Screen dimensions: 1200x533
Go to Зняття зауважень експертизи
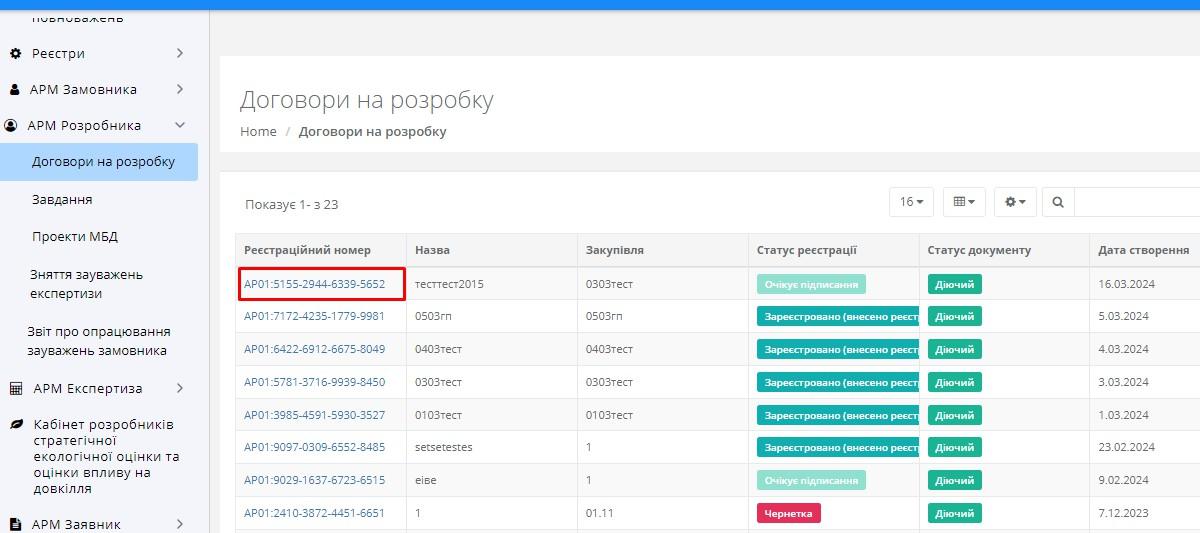(x=87, y=284)
